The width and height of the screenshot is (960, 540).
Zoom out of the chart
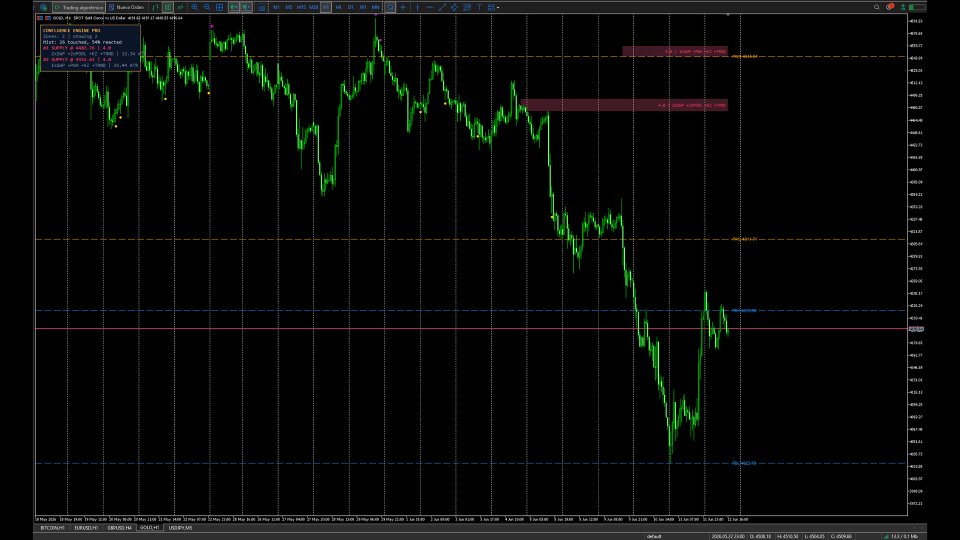[207, 7]
